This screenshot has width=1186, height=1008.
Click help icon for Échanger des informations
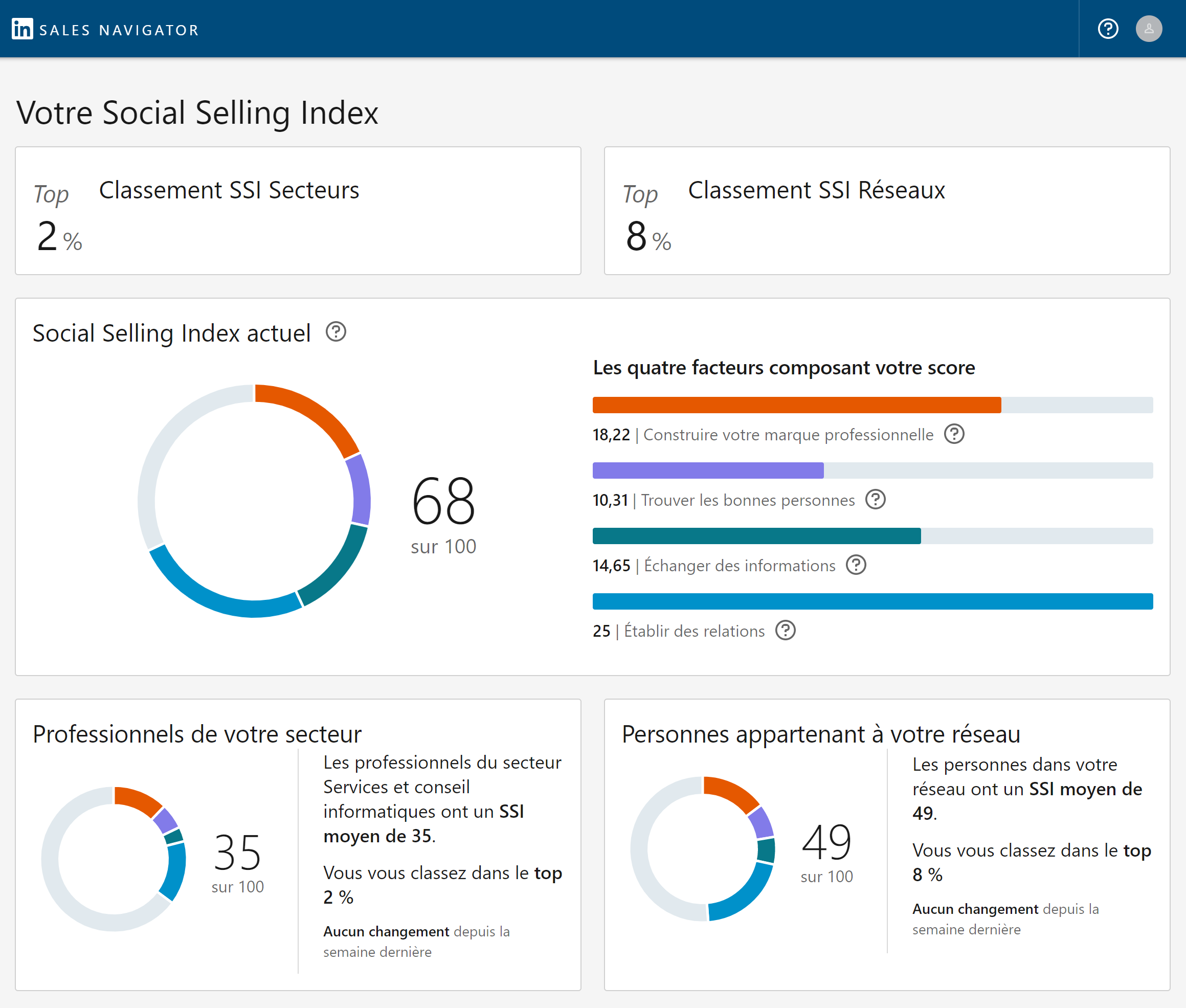click(856, 565)
